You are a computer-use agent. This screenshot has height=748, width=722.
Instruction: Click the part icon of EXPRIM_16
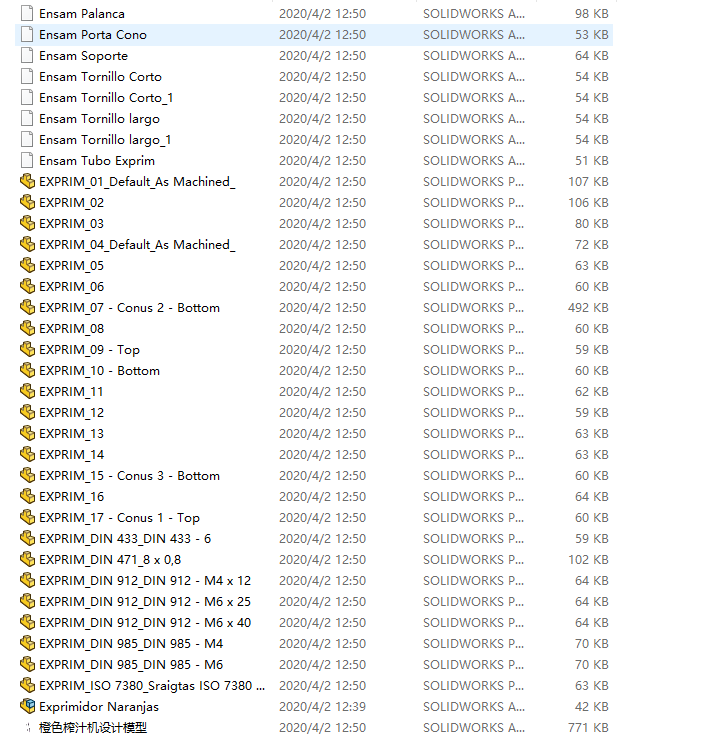click(27, 496)
